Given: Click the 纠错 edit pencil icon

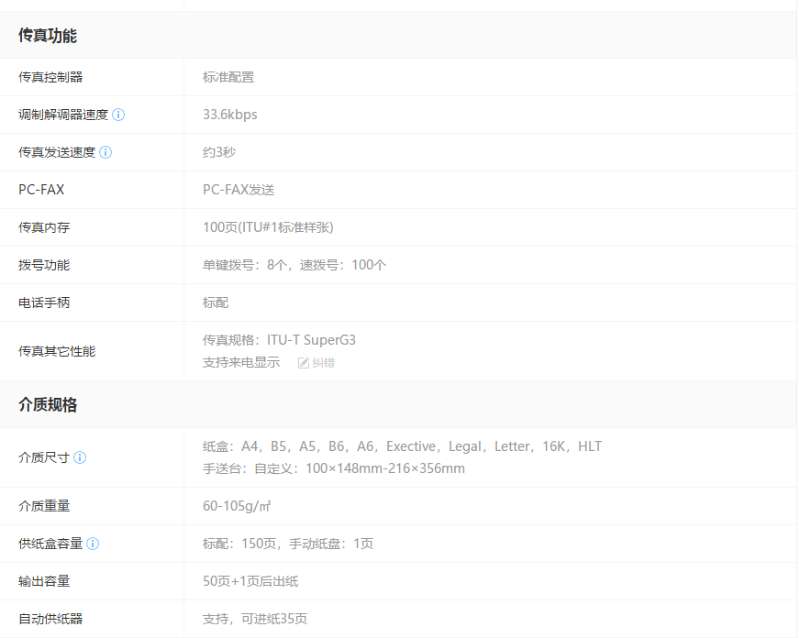Looking at the screenshot, I should [303, 363].
